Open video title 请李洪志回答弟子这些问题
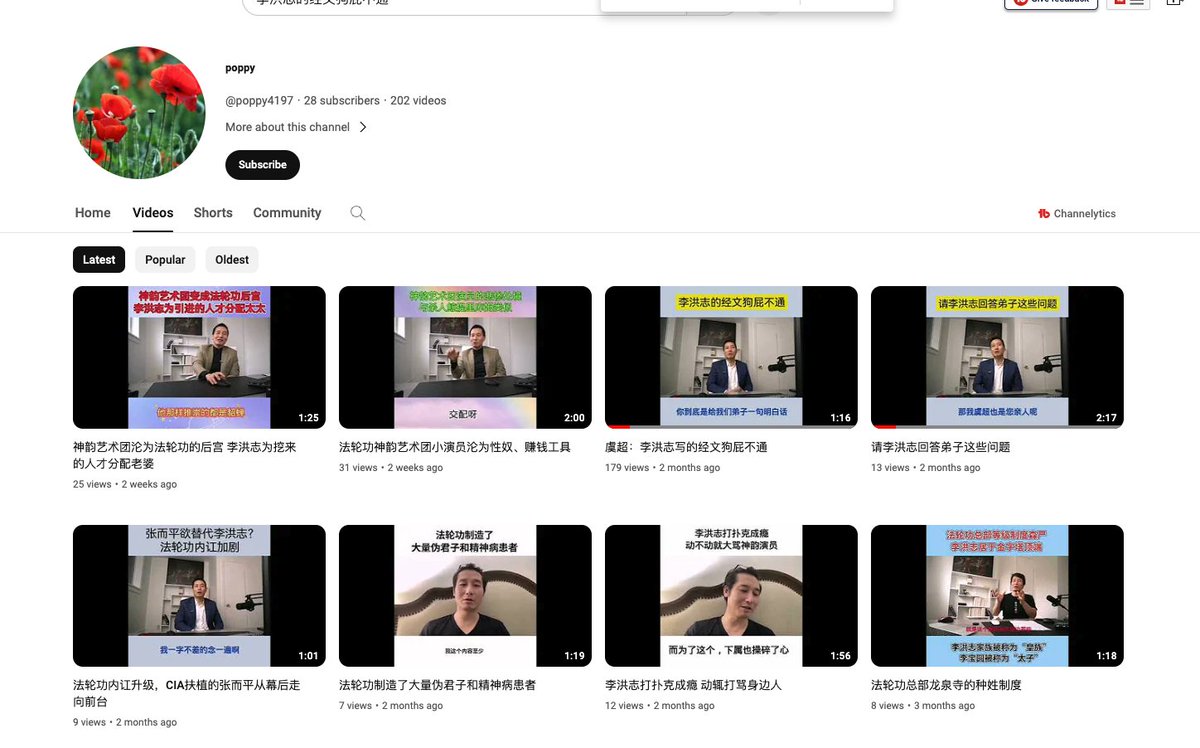The height and width of the screenshot is (748, 1200). pos(941,447)
